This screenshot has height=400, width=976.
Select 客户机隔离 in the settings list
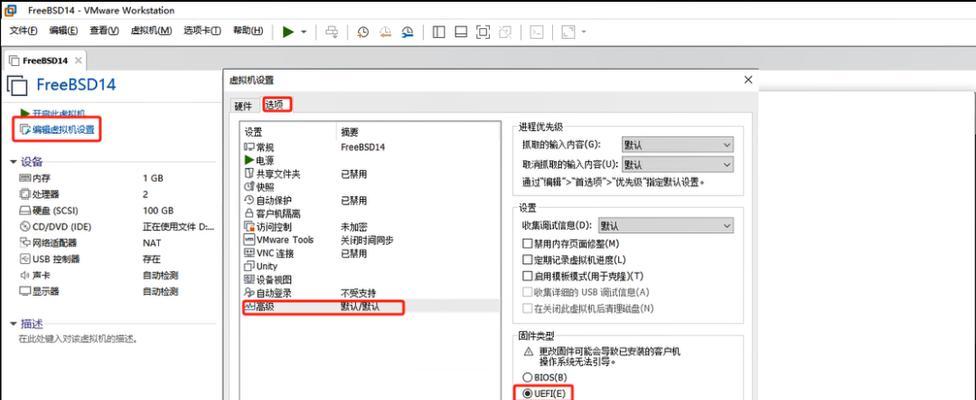[370, 213]
